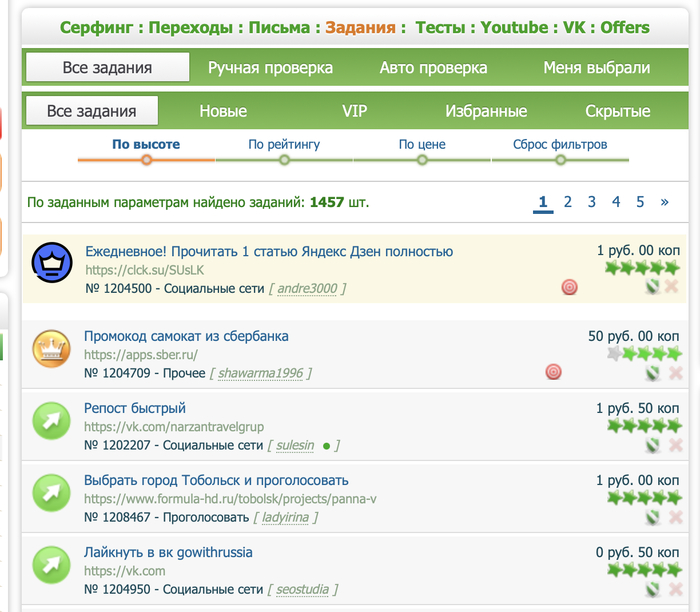Viewport: 700px width, 612px height.
Task: Click author link 'shawarma1996'
Action: coord(260,373)
